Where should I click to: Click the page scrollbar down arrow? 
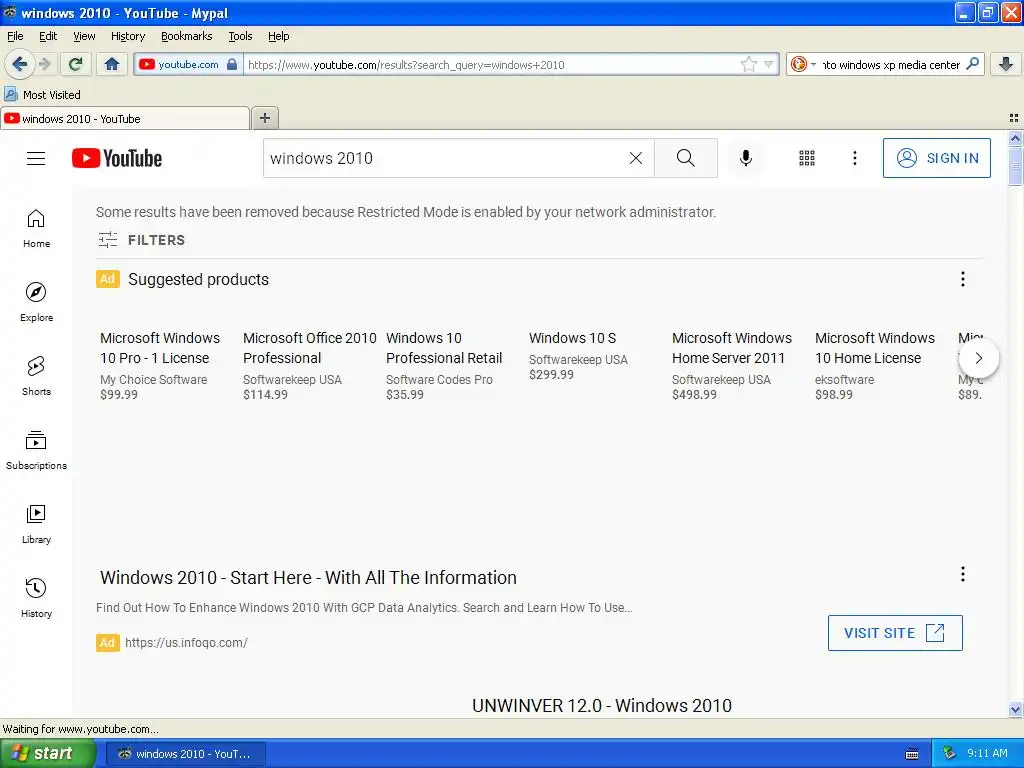point(1015,709)
